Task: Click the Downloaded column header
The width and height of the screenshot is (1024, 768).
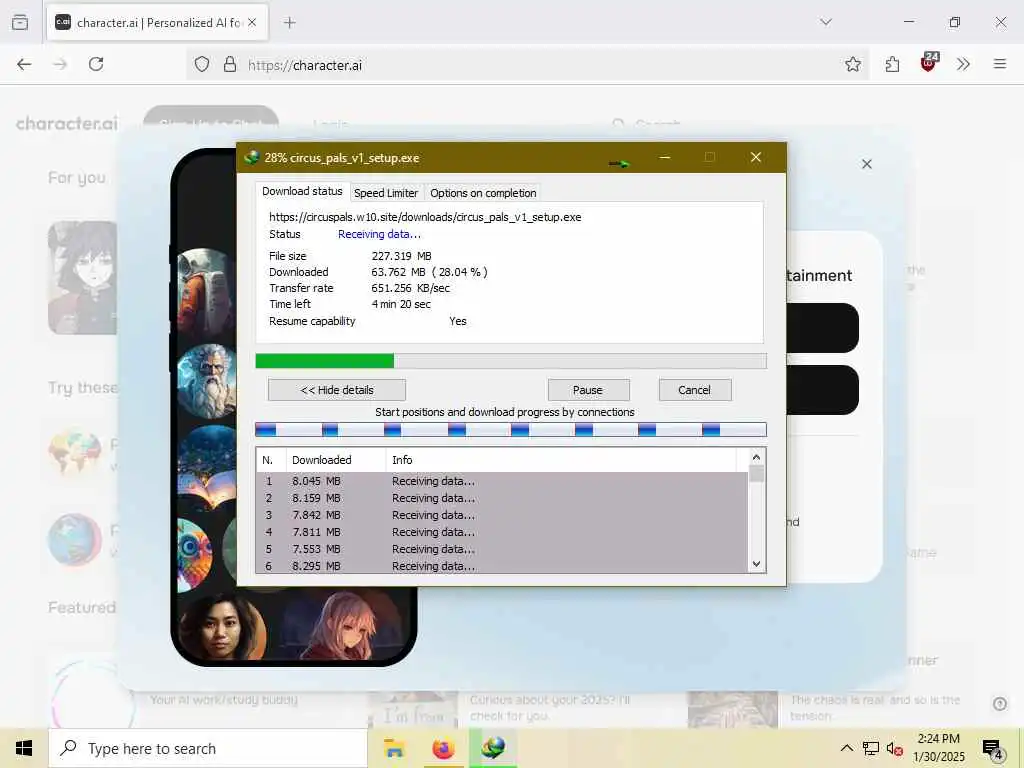Action: [x=336, y=460]
